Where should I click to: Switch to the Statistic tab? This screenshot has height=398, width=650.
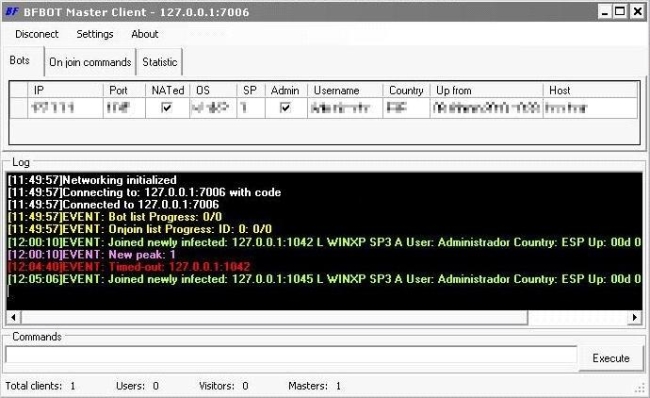160,62
